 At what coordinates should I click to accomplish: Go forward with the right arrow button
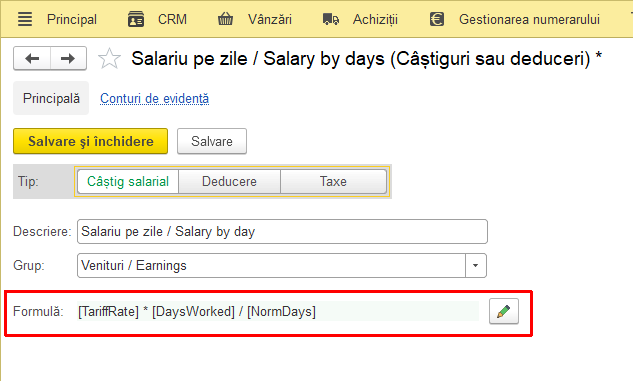[x=68, y=59]
